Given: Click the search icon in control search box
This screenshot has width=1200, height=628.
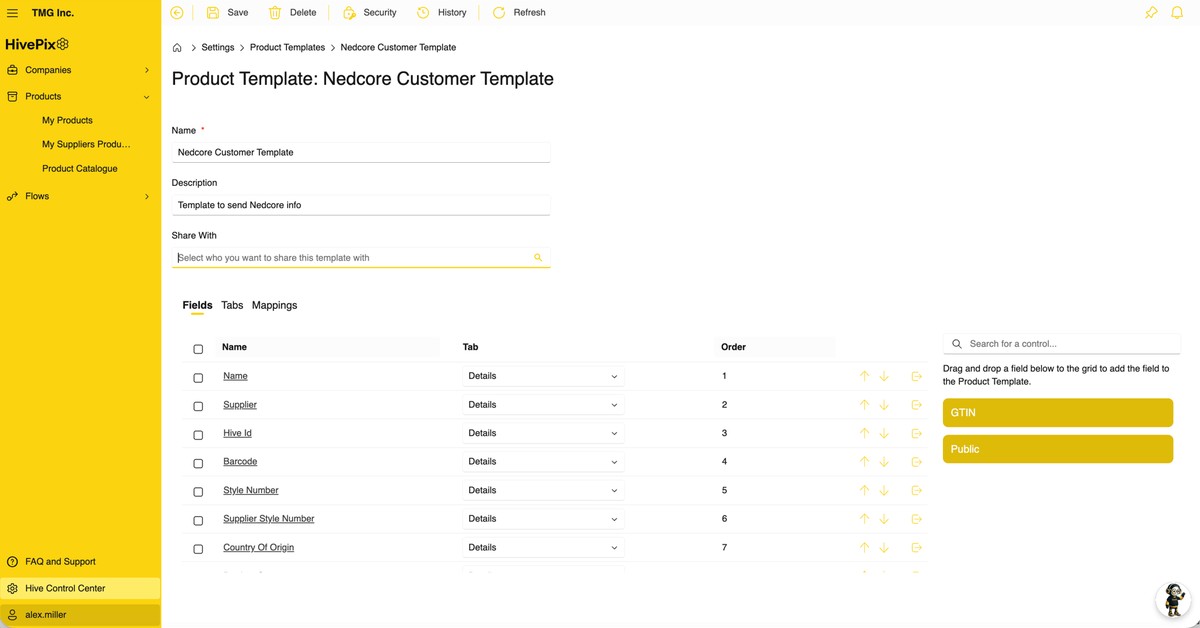Looking at the screenshot, I should 957,344.
